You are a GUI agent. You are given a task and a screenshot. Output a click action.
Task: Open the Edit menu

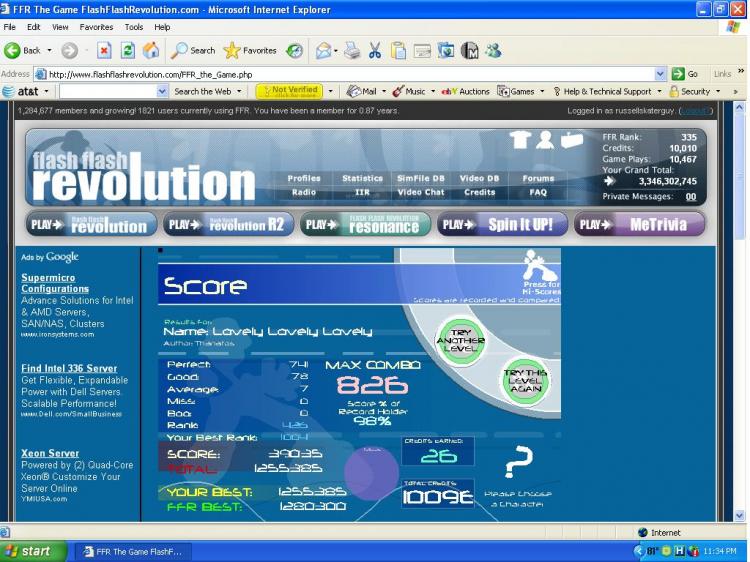point(33,27)
